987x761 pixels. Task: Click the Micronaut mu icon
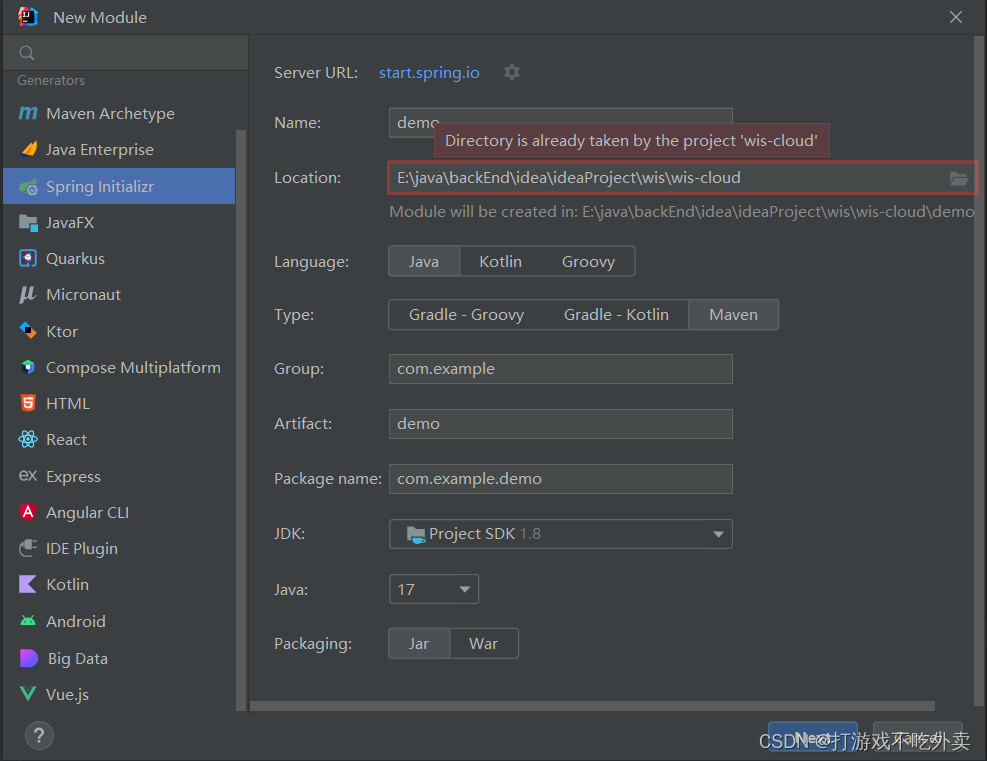28,295
